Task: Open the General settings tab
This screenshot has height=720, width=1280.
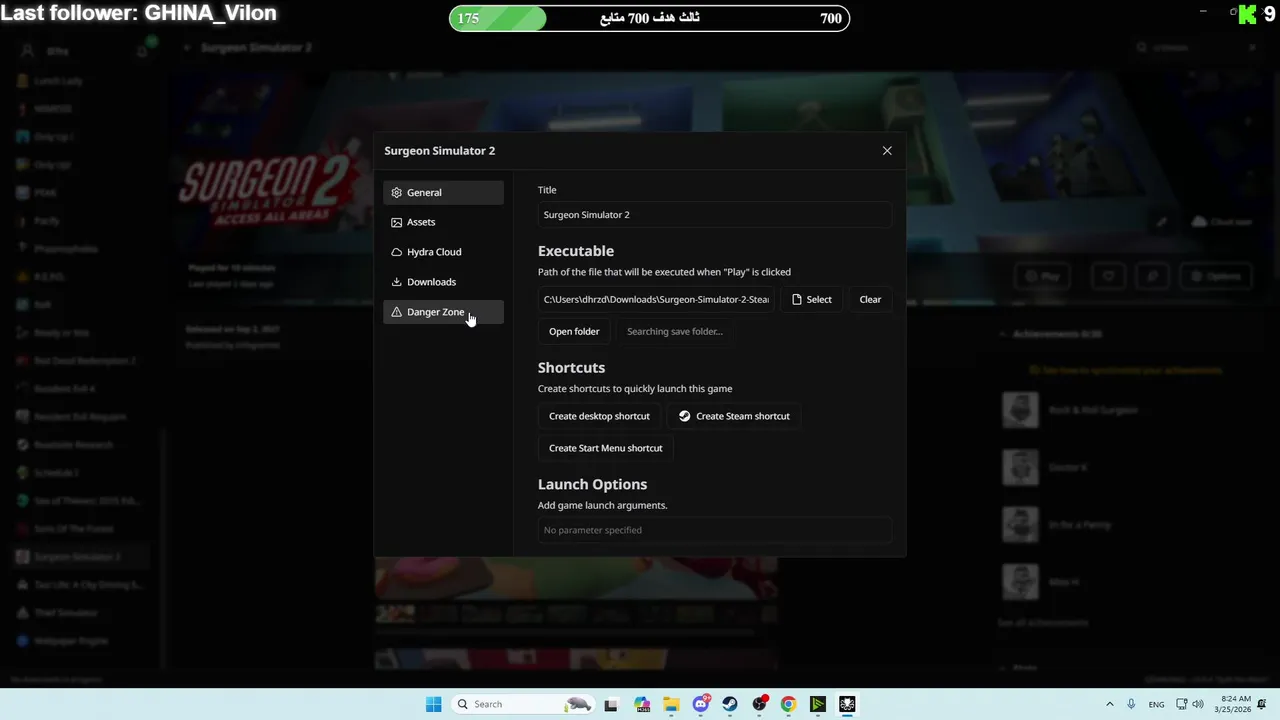Action: pos(443,192)
